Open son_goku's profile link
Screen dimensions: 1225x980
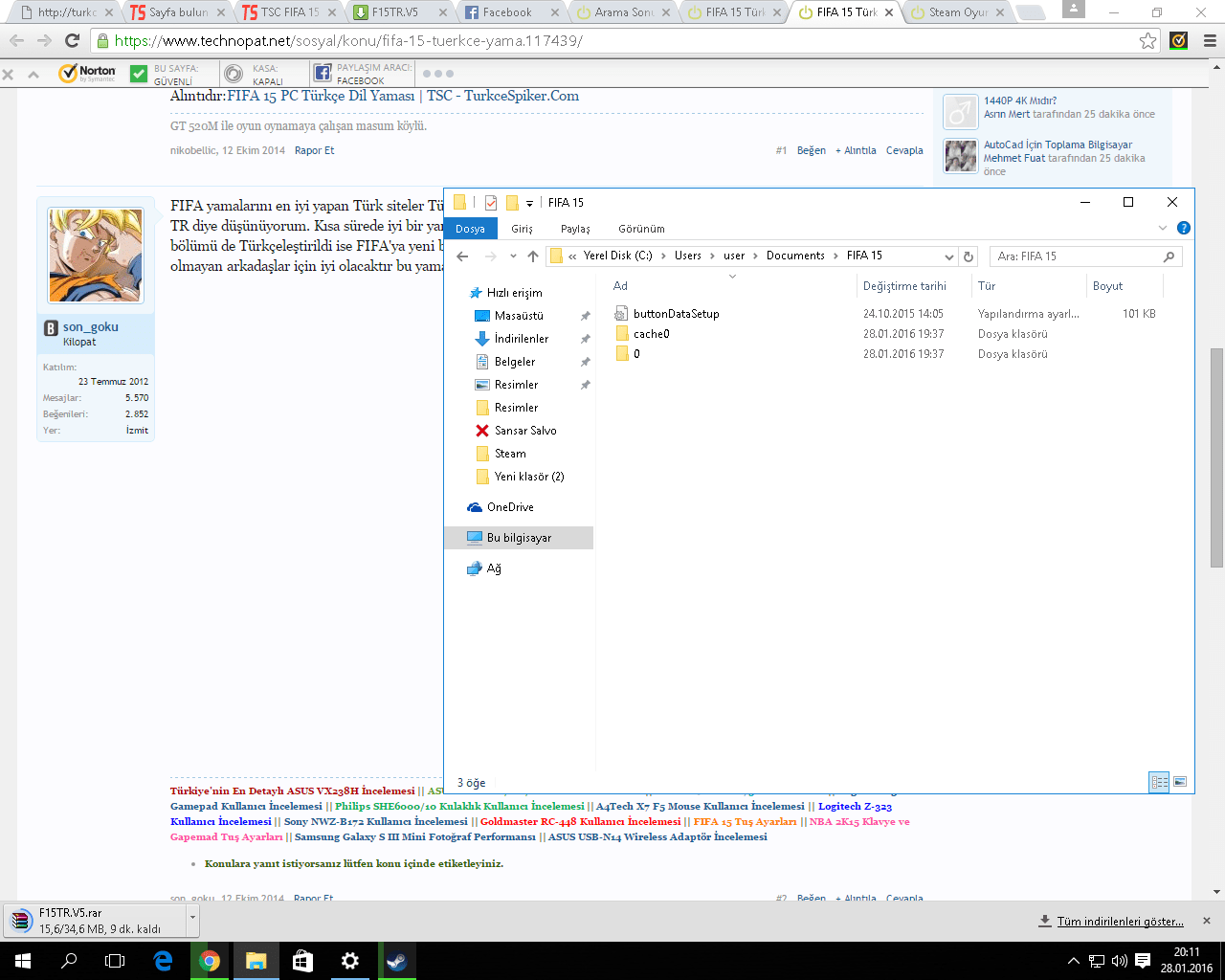(x=91, y=327)
